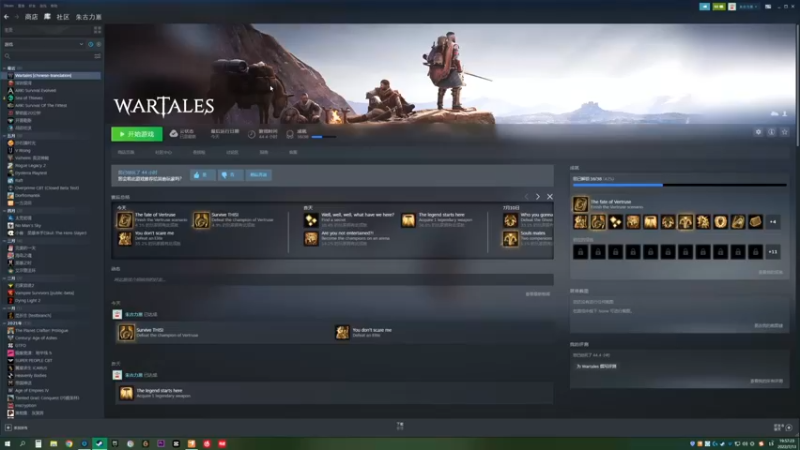Collapse the 五月 category in sidebar

5,136
